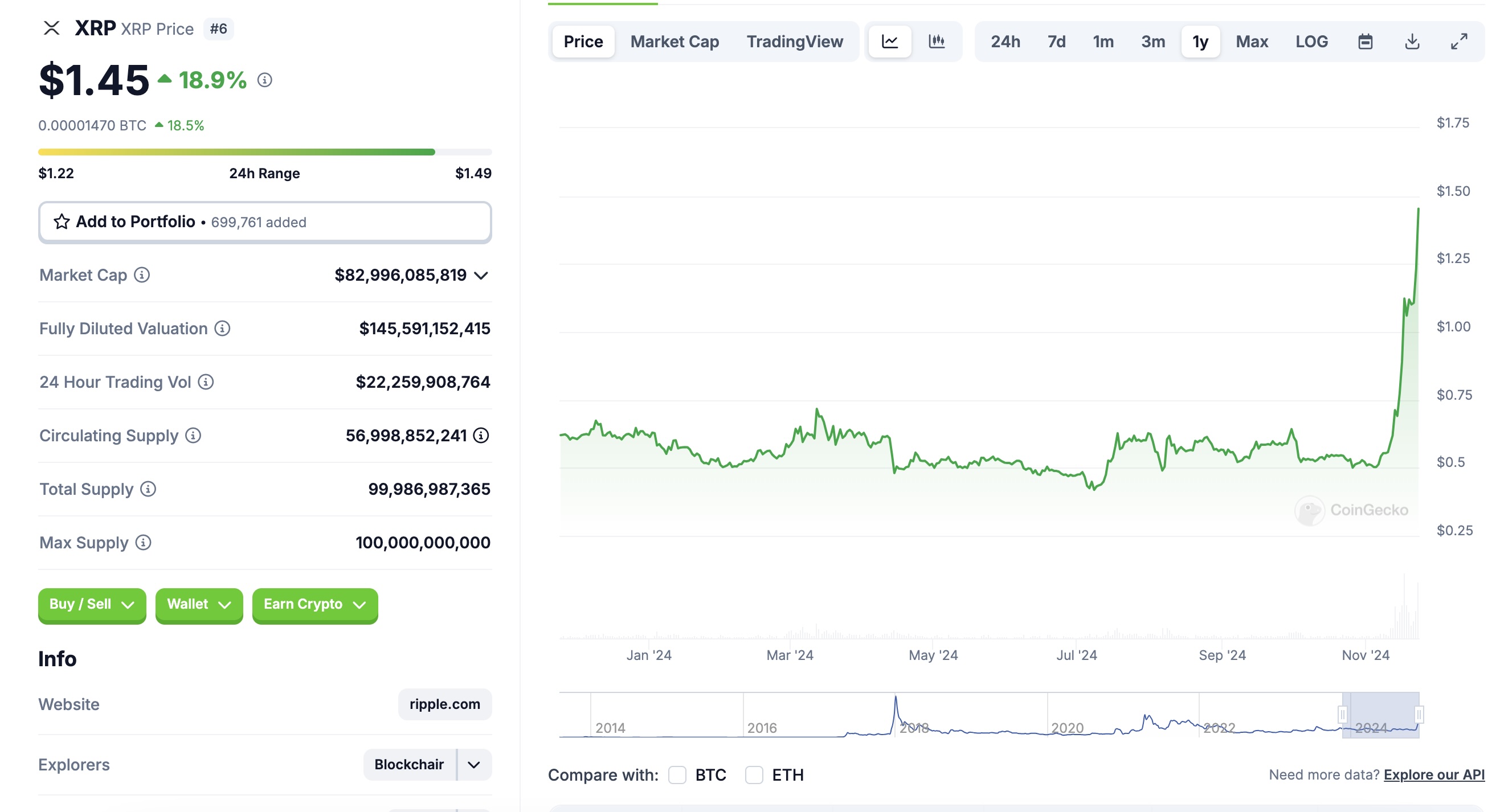This screenshot has height=812, width=1496.
Task: Click Add to Portfolio button
Action: click(265, 222)
